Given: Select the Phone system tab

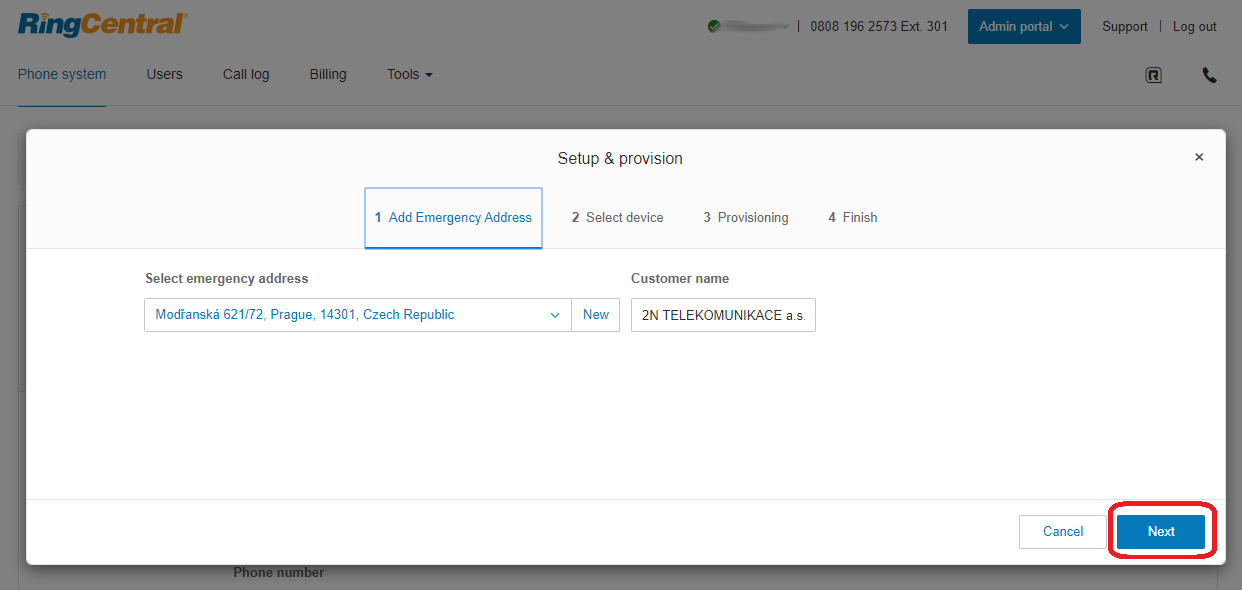Looking at the screenshot, I should point(62,75).
